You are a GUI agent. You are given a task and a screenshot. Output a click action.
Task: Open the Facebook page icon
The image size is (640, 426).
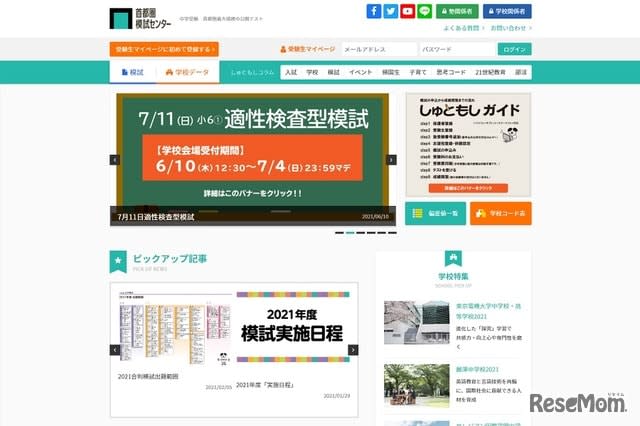(373, 11)
